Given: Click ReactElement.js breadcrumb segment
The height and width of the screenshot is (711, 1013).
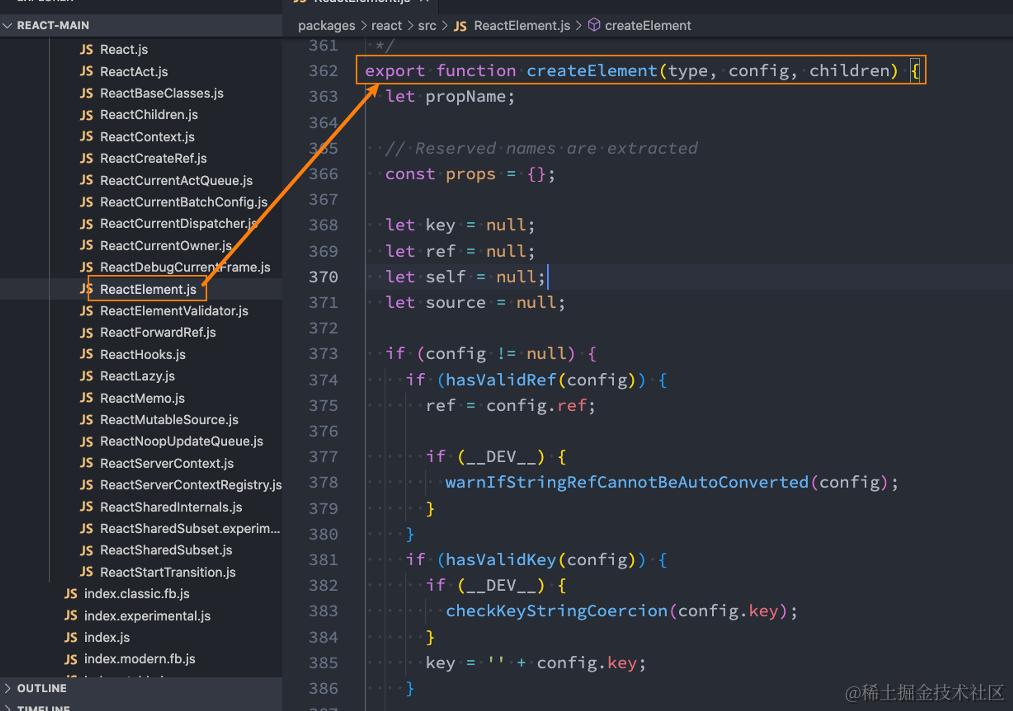Looking at the screenshot, I should (x=522, y=25).
